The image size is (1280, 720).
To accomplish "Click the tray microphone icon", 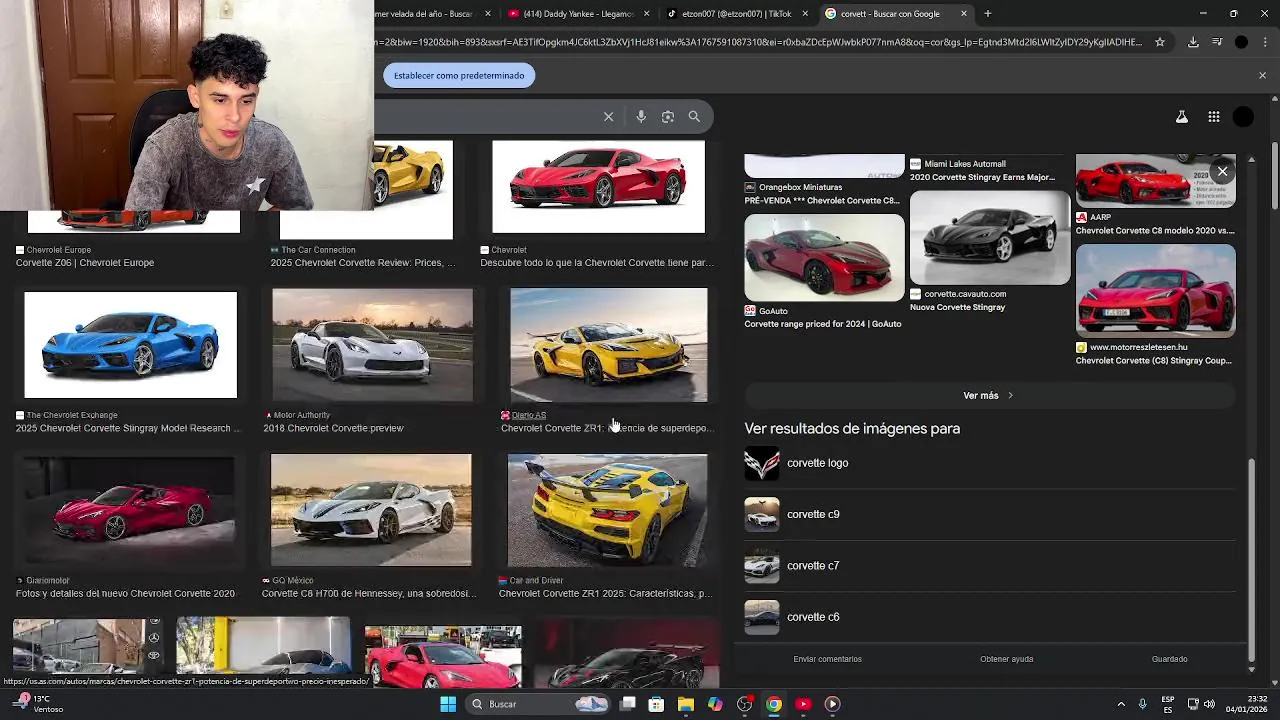I will tap(1143, 704).
